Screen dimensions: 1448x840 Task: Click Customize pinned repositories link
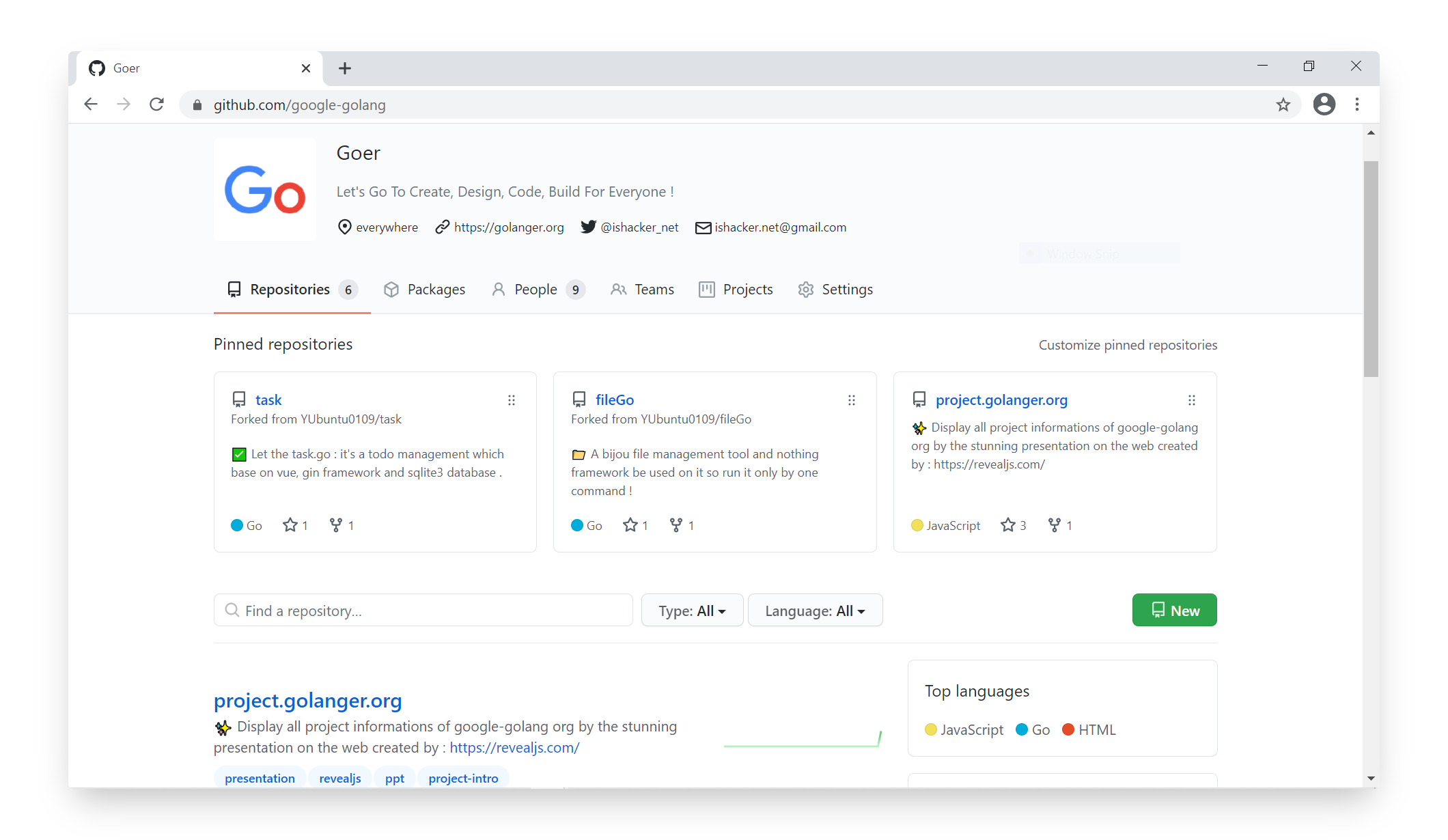click(x=1128, y=345)
